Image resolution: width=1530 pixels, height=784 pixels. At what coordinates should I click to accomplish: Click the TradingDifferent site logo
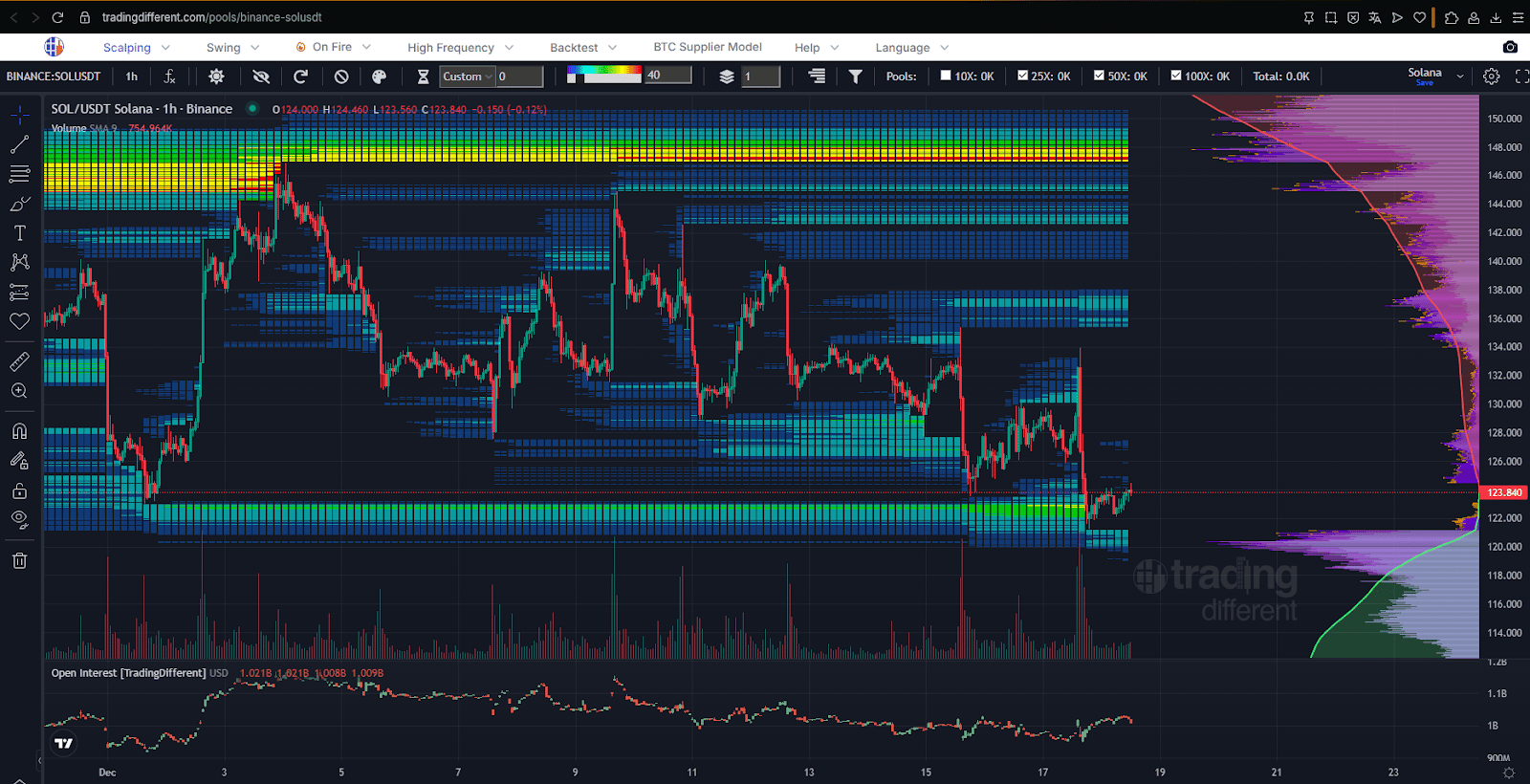(55, 47)
